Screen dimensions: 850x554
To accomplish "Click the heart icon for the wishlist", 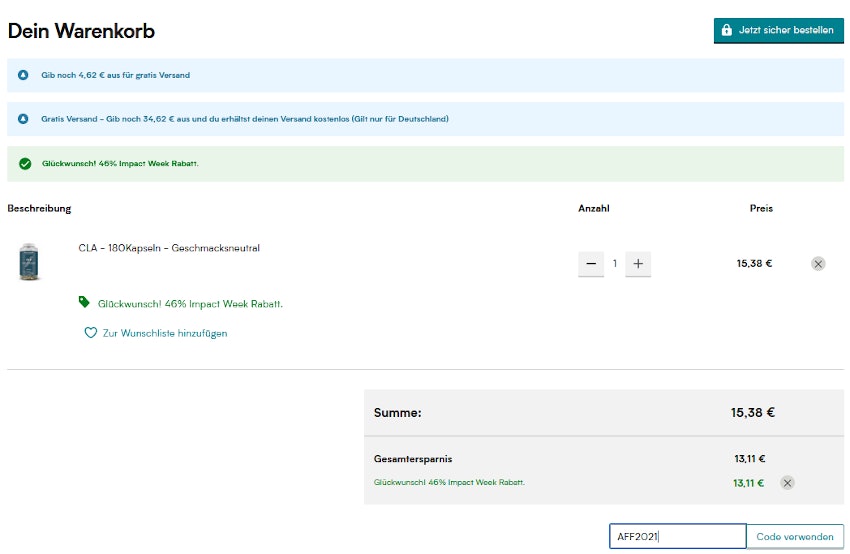I will coord(90,333).
